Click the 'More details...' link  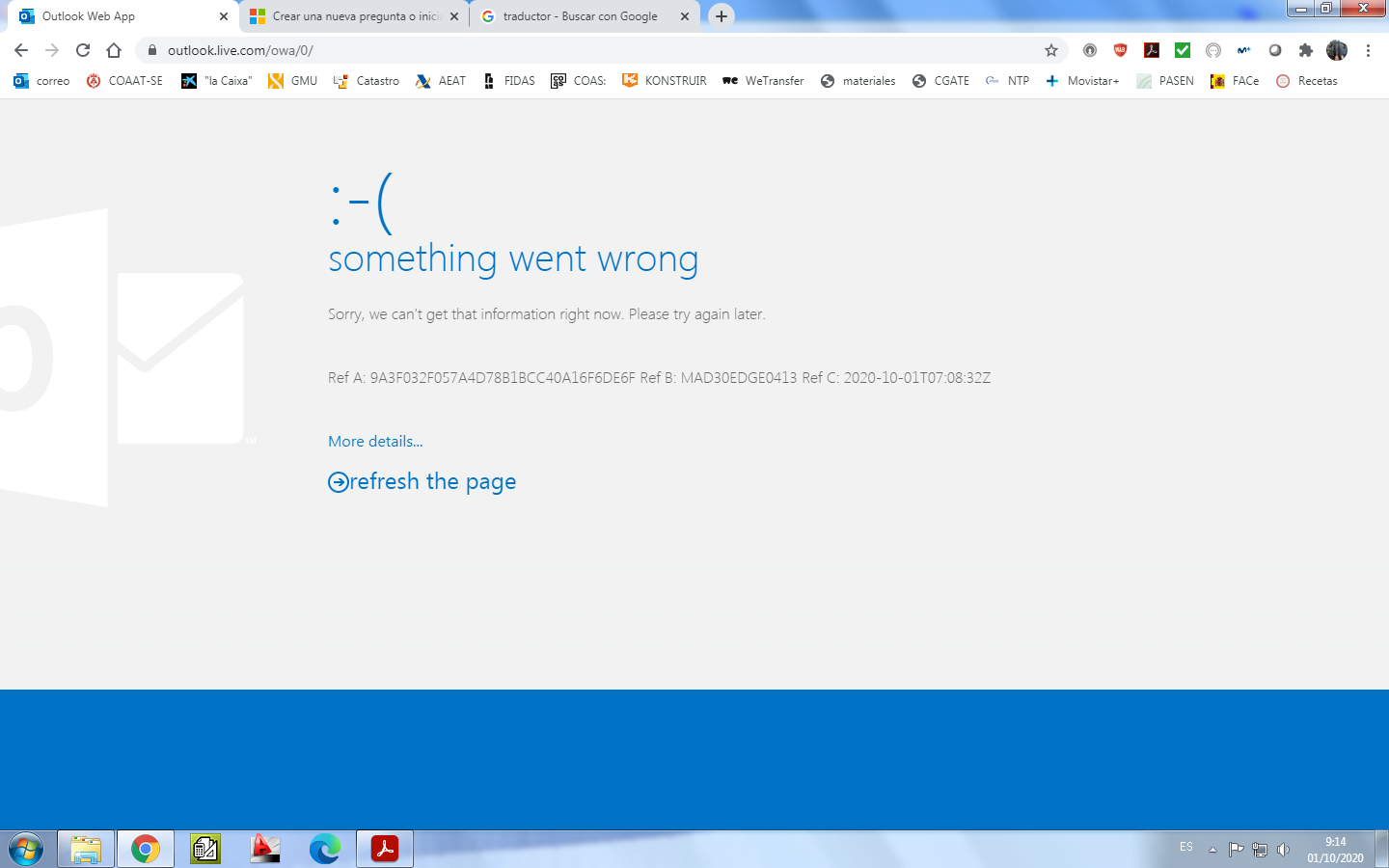pos(375,442)
